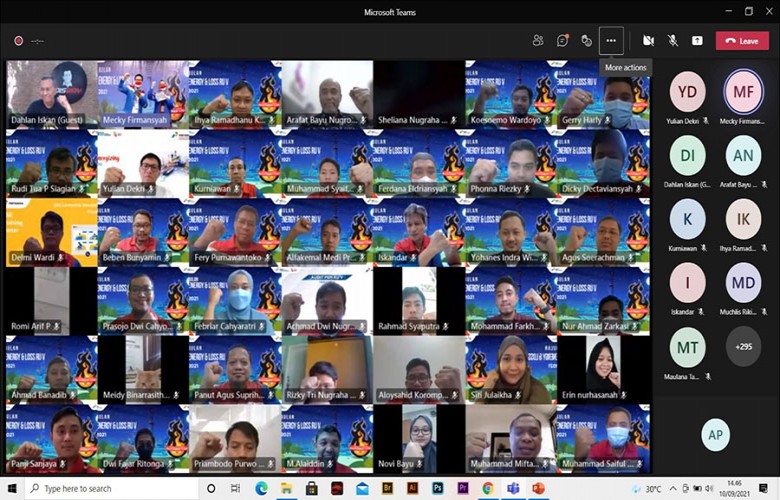Select M.Alaiddin's video tile
This screenshot has height=500, width=780.
click(327, 439)
